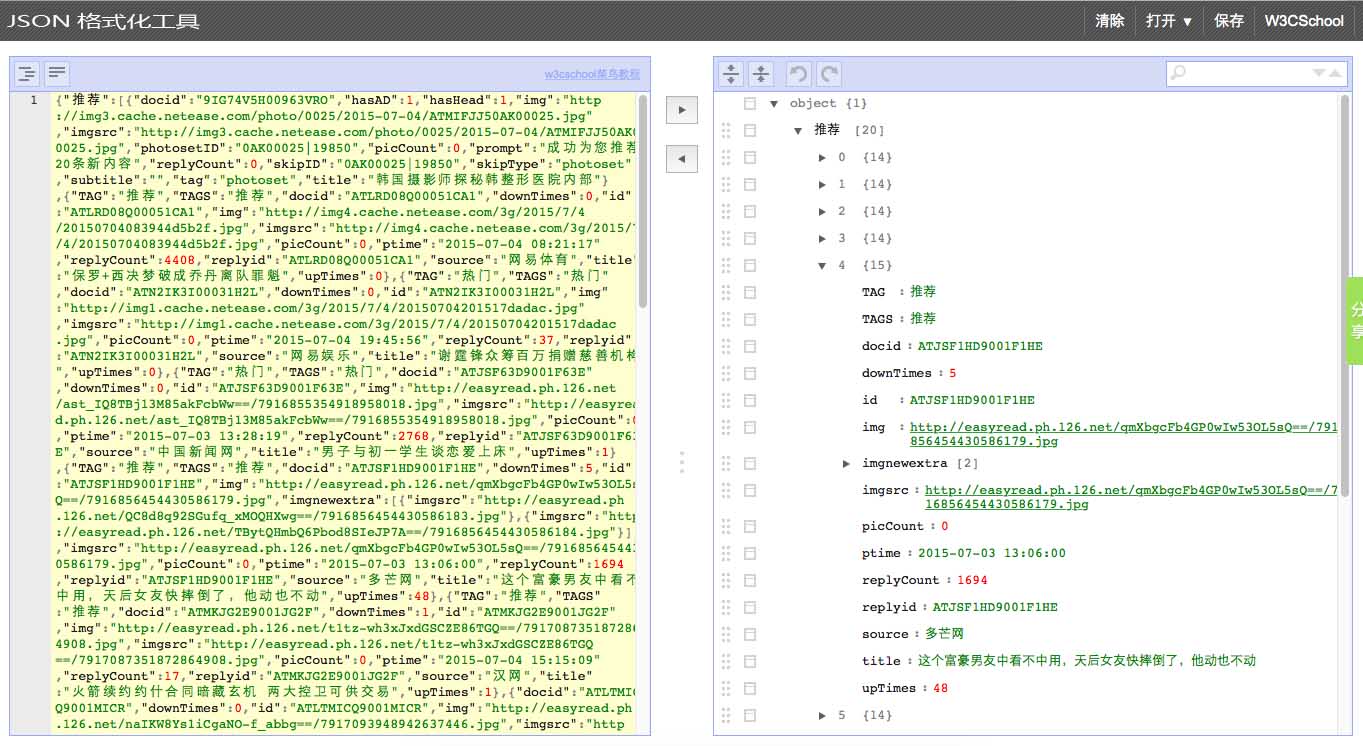1363x746 pixels.
Task: Grab the drag handle of TAGS row
Action: coord(726,319)
